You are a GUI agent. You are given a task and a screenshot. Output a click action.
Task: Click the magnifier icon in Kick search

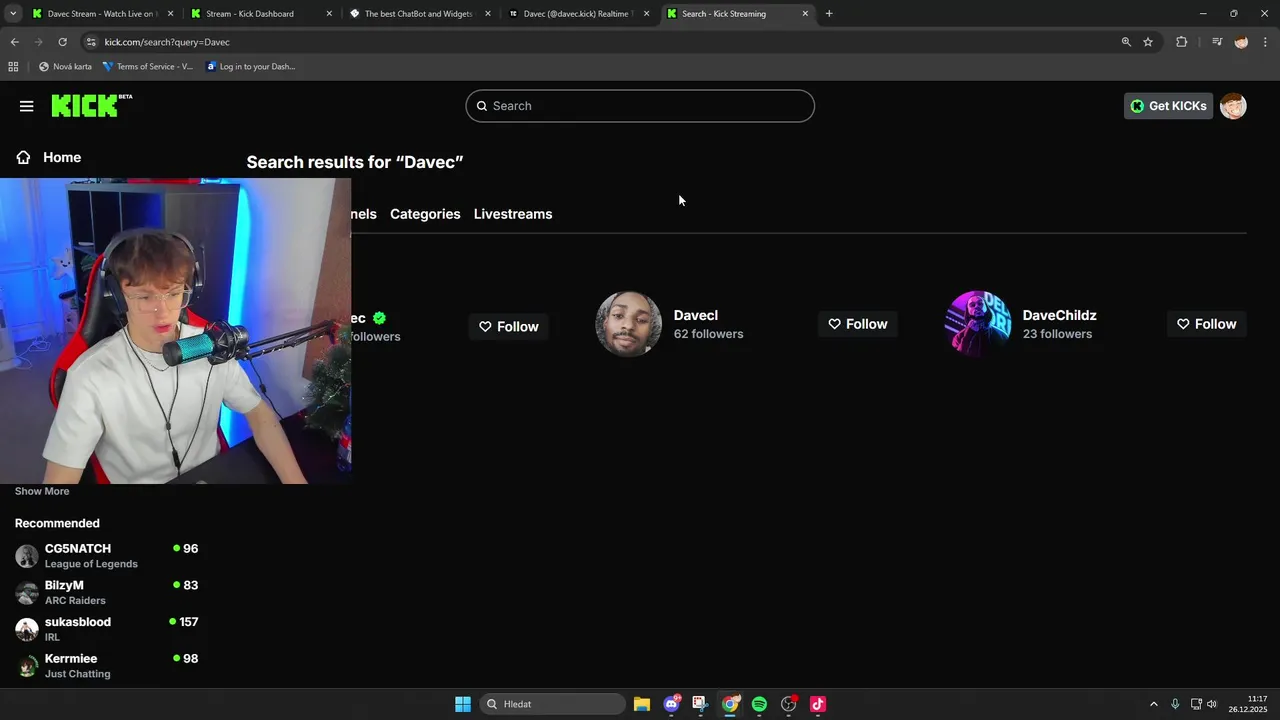(x=482, y=106)
